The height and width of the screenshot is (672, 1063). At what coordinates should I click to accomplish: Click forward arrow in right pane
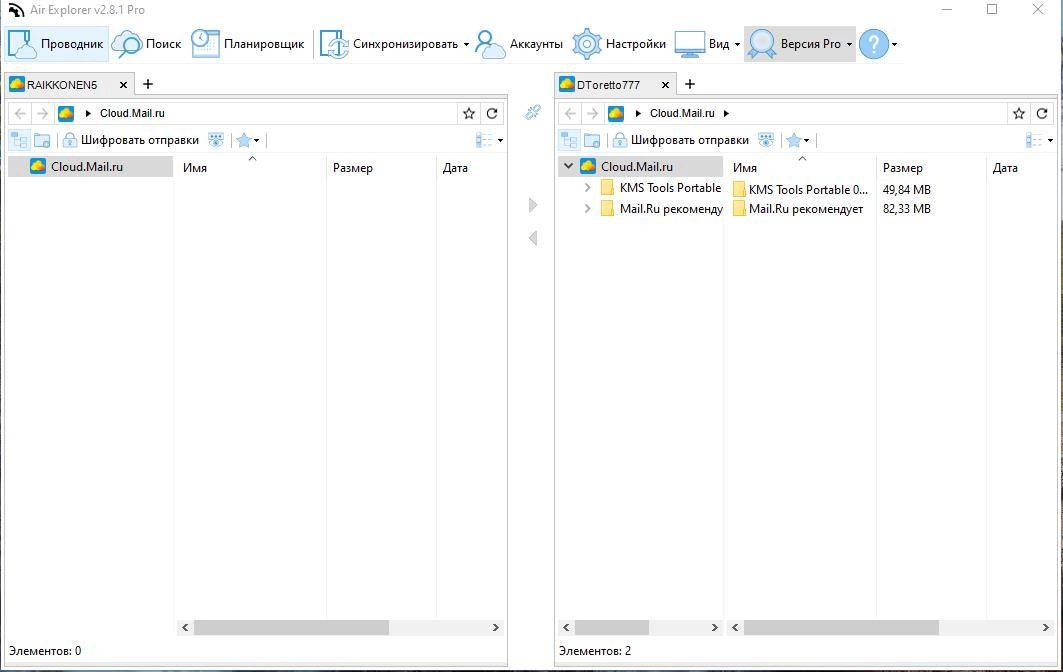point(592,113)
